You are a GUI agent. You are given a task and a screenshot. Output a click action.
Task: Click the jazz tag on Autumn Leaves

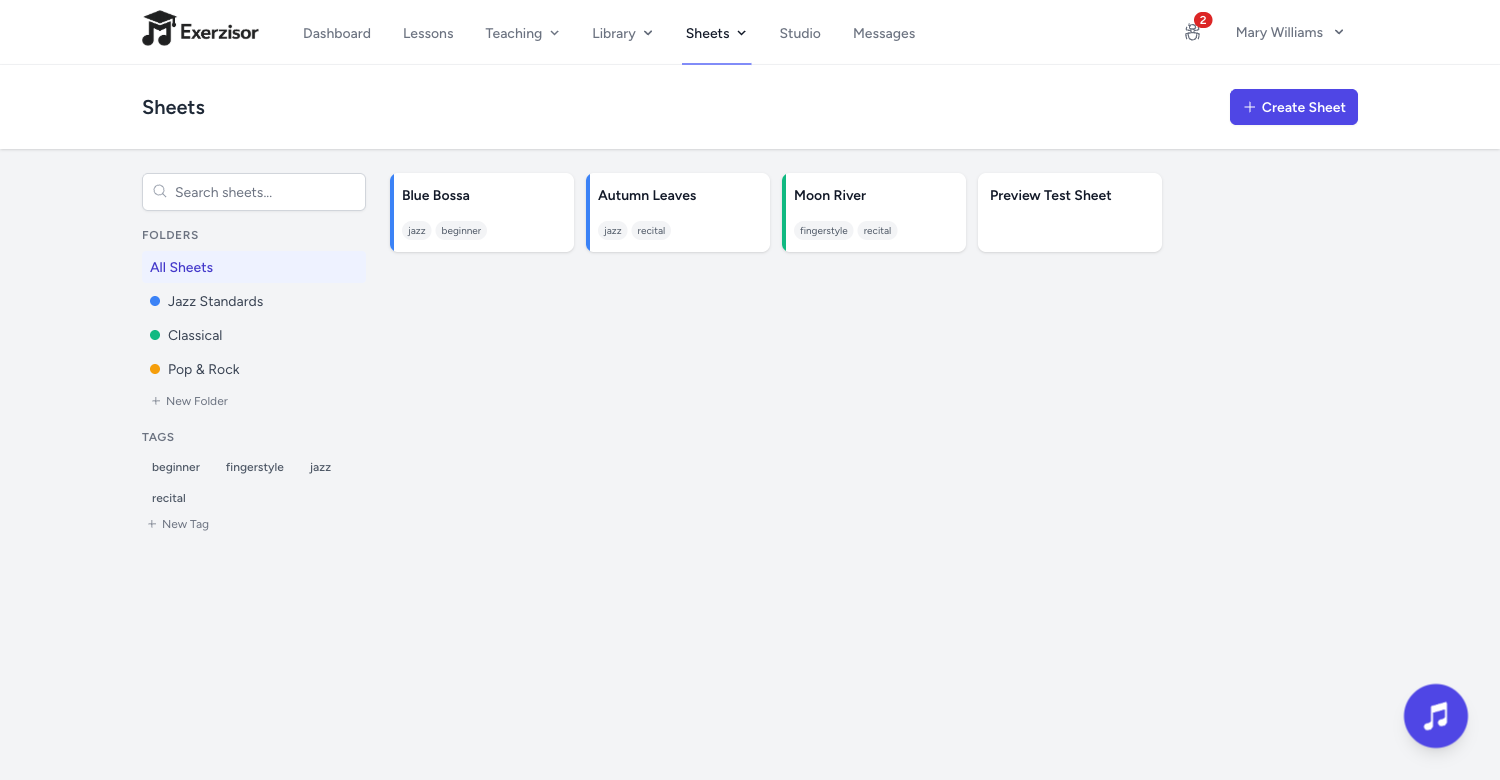click(x=613, y=231)
